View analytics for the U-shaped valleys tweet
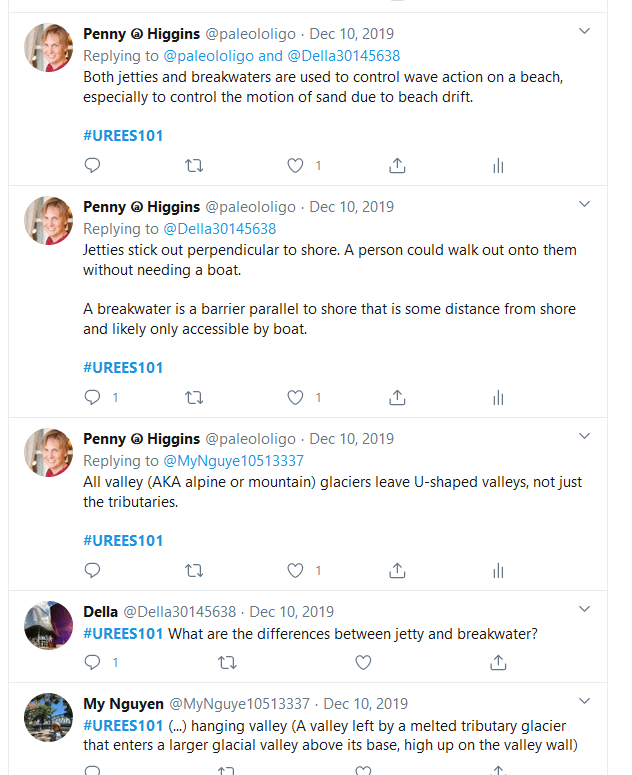 (x=498, y=571)
